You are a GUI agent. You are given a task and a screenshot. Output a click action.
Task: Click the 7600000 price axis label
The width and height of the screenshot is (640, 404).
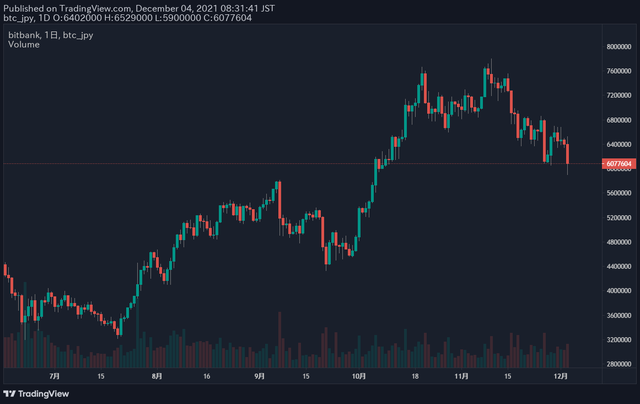[619, 71]
